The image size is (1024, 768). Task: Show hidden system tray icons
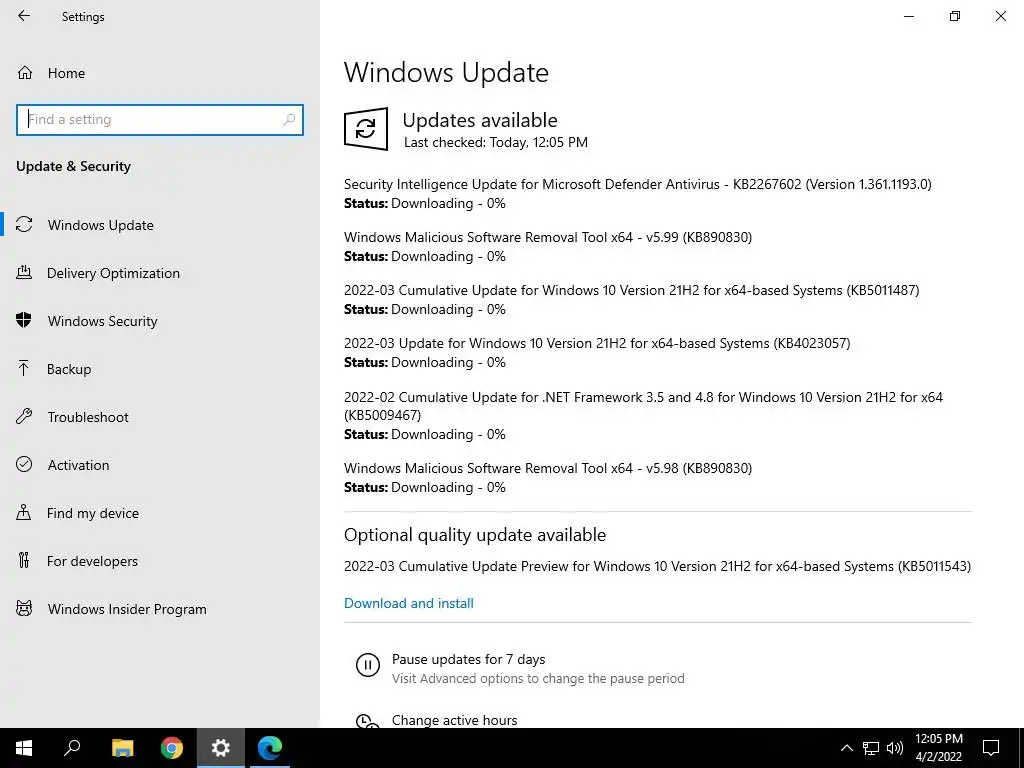846,748
